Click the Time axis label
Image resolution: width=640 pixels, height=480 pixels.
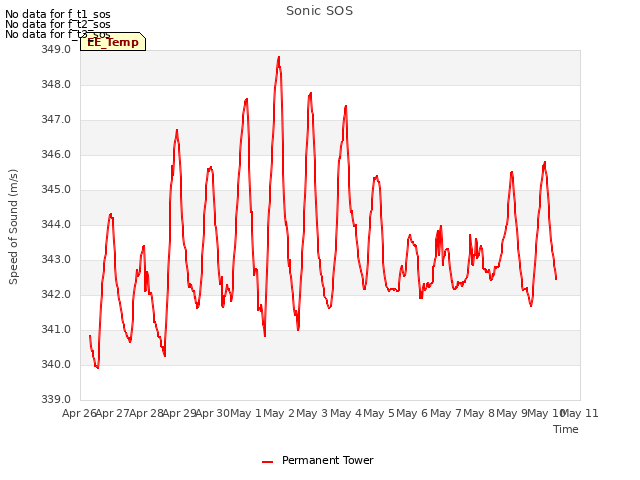[x=565, y=429]
